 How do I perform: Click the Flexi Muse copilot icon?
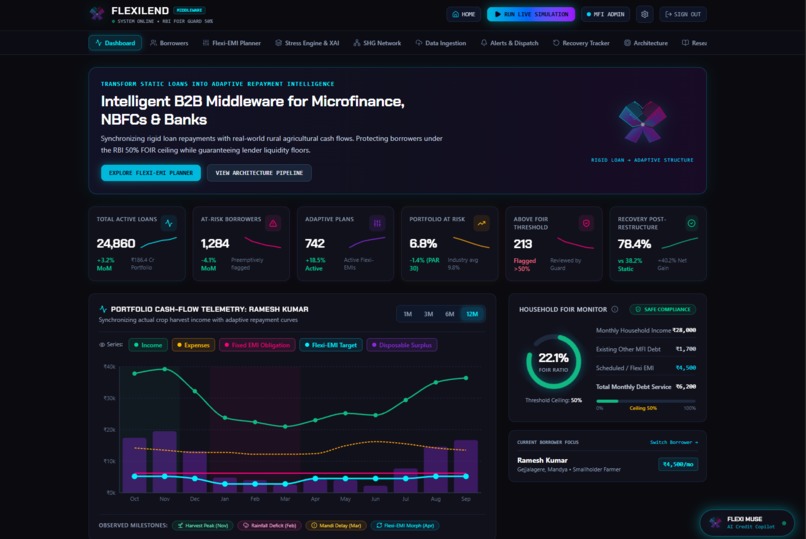point(715,523)
